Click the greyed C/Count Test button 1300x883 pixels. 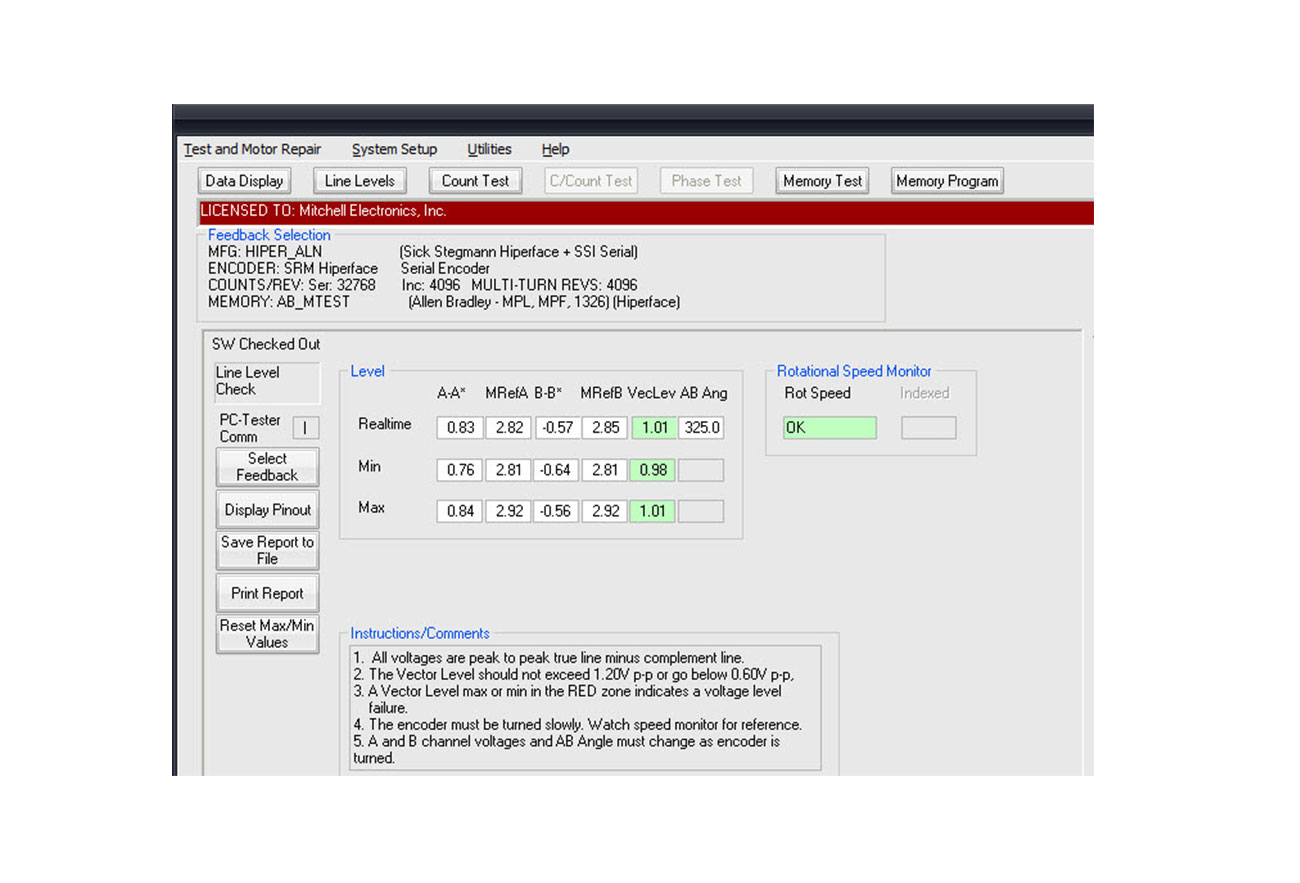591,181
